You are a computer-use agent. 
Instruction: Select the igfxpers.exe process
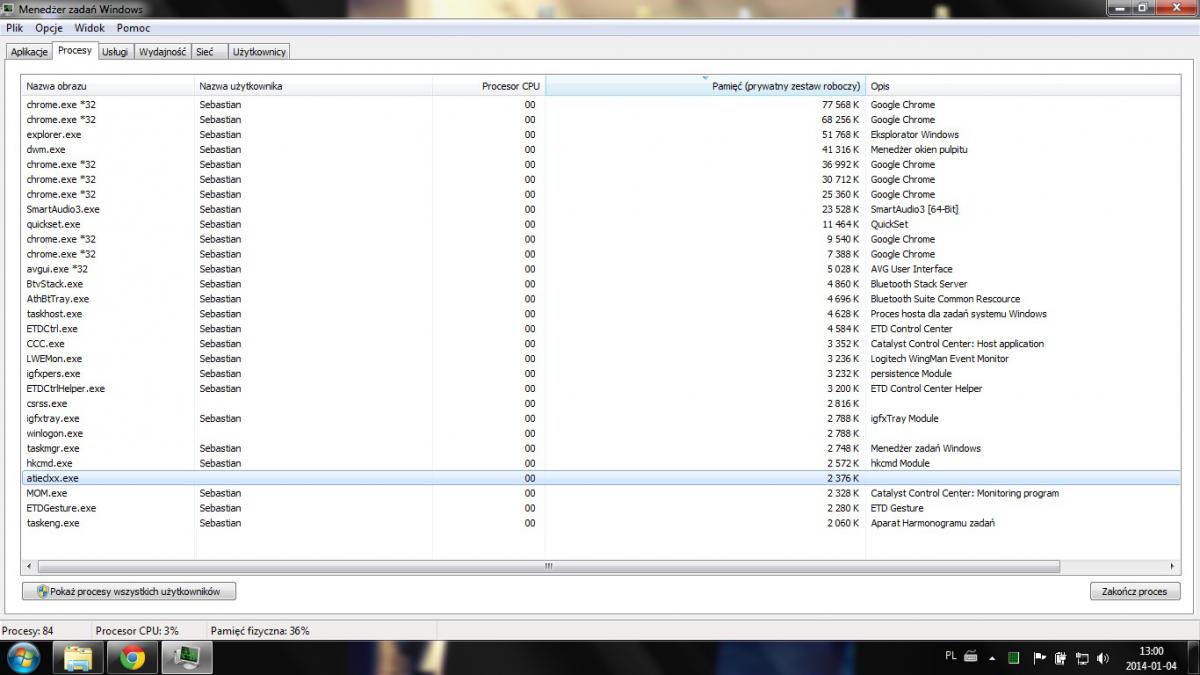(600, 374)
